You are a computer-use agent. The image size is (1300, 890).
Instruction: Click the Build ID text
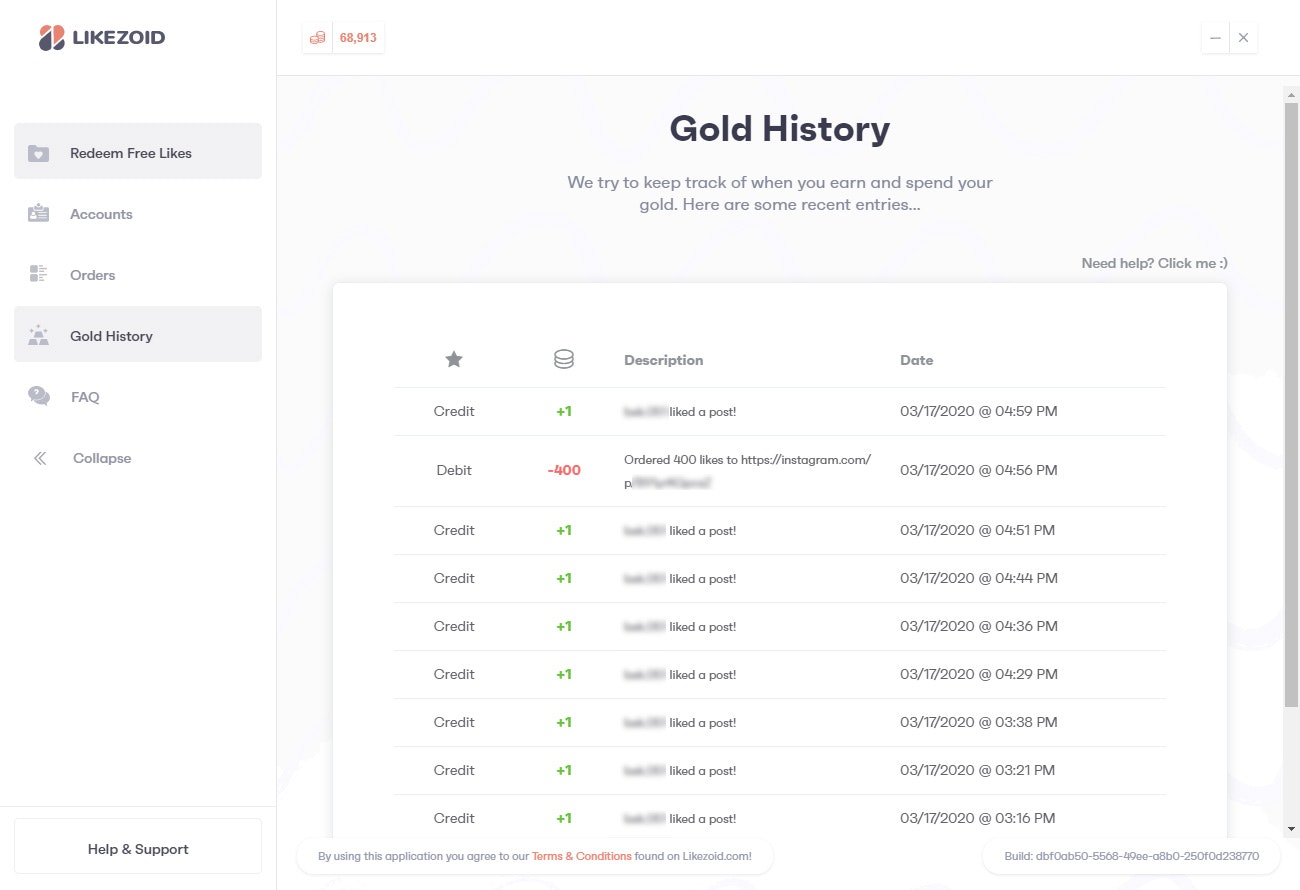1131,856
